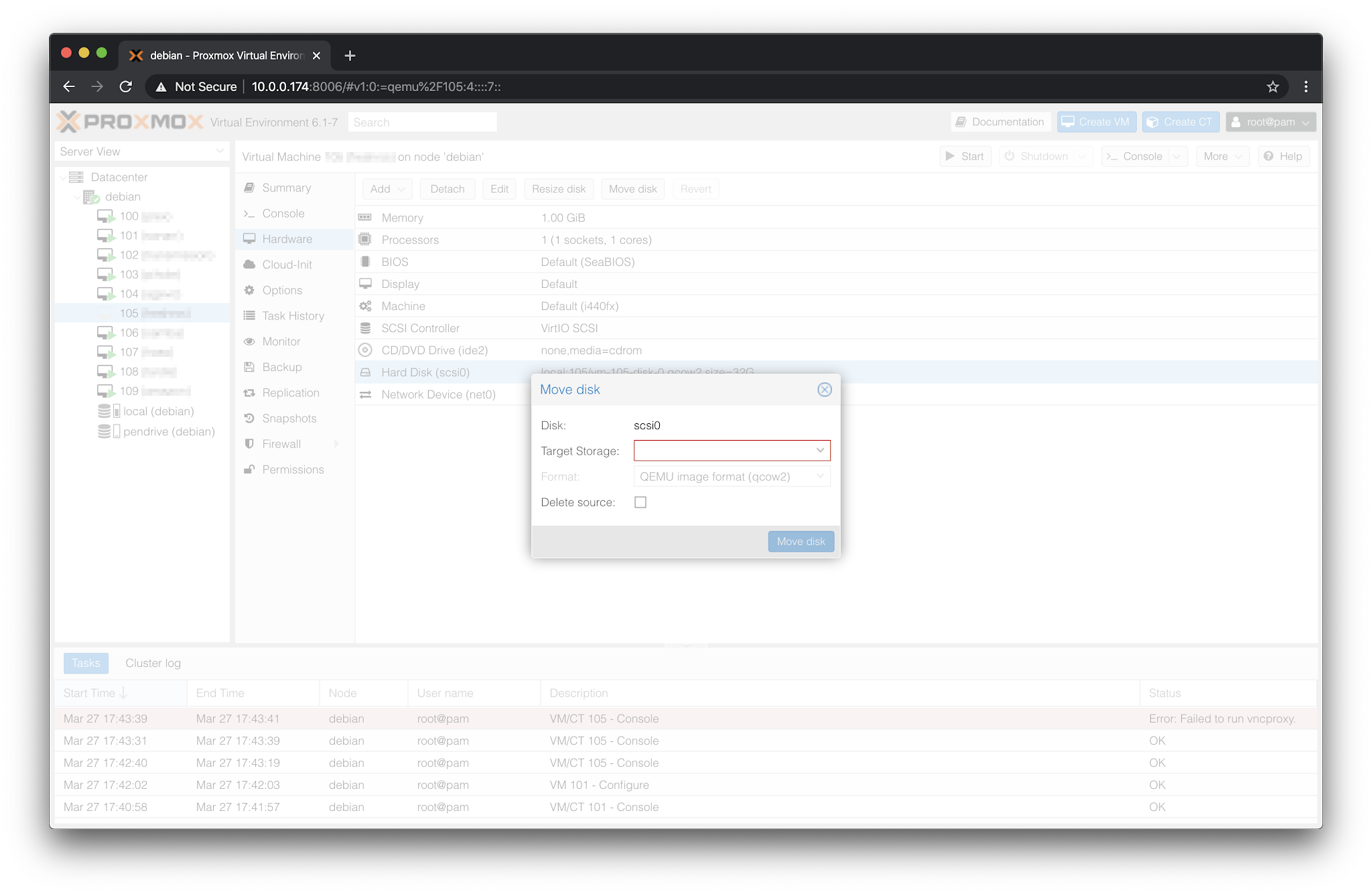Open the Console button dropdown arrow
1372x894 pixels.
(1177, 156)
